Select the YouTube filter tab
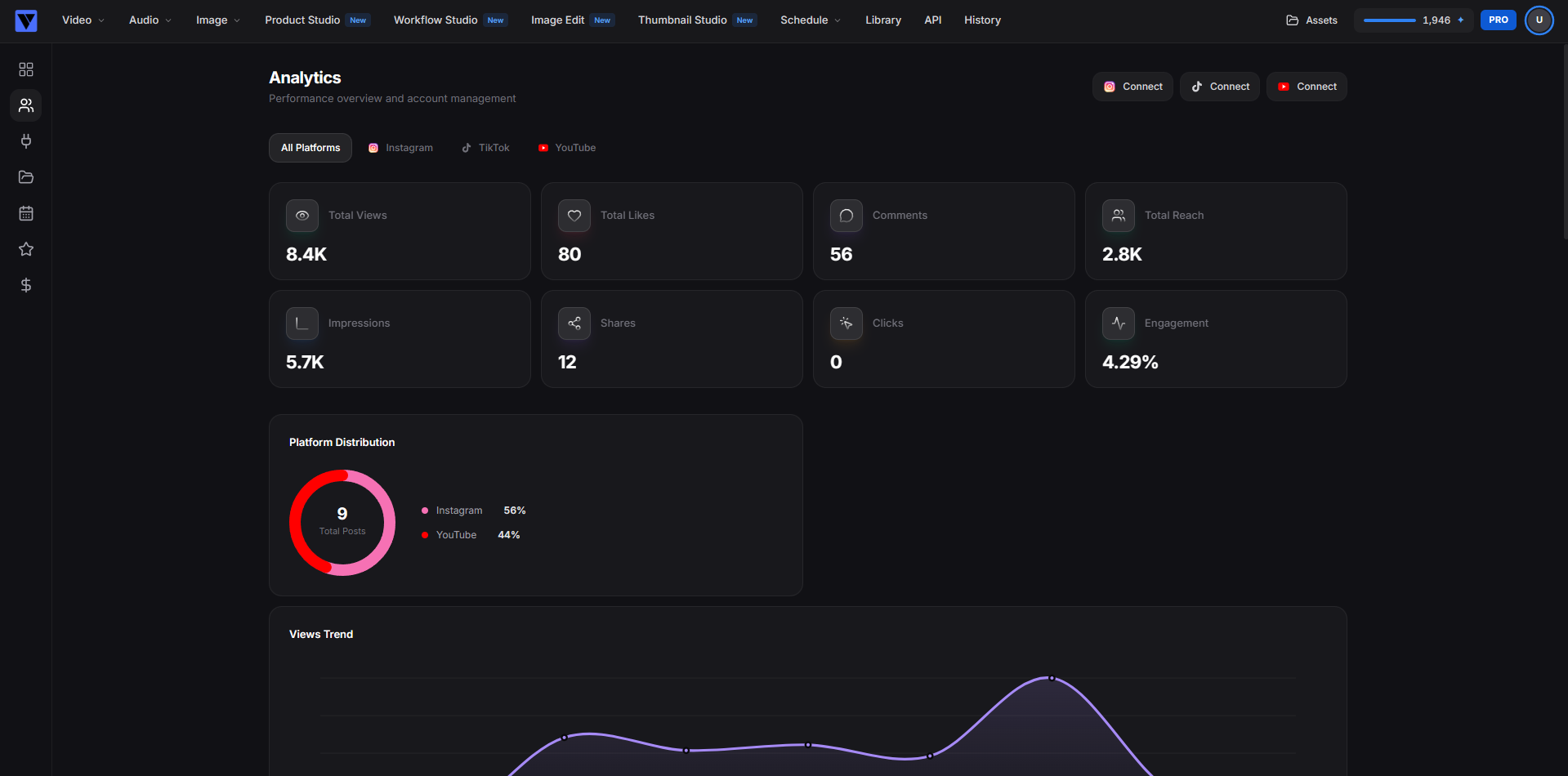This screenshot has width=1568, height=776. [567, 148]
